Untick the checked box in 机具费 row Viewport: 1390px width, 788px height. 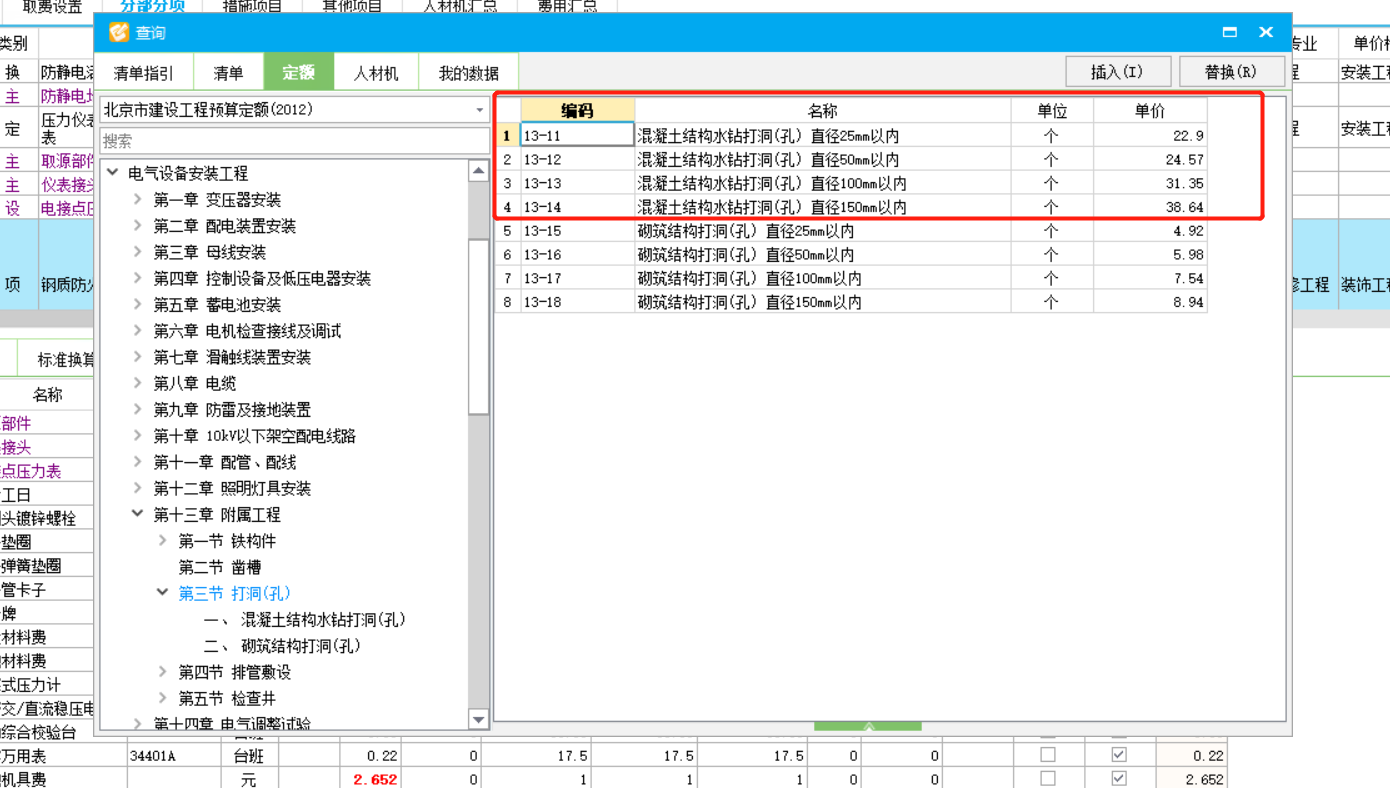[x=1119, y=778]
